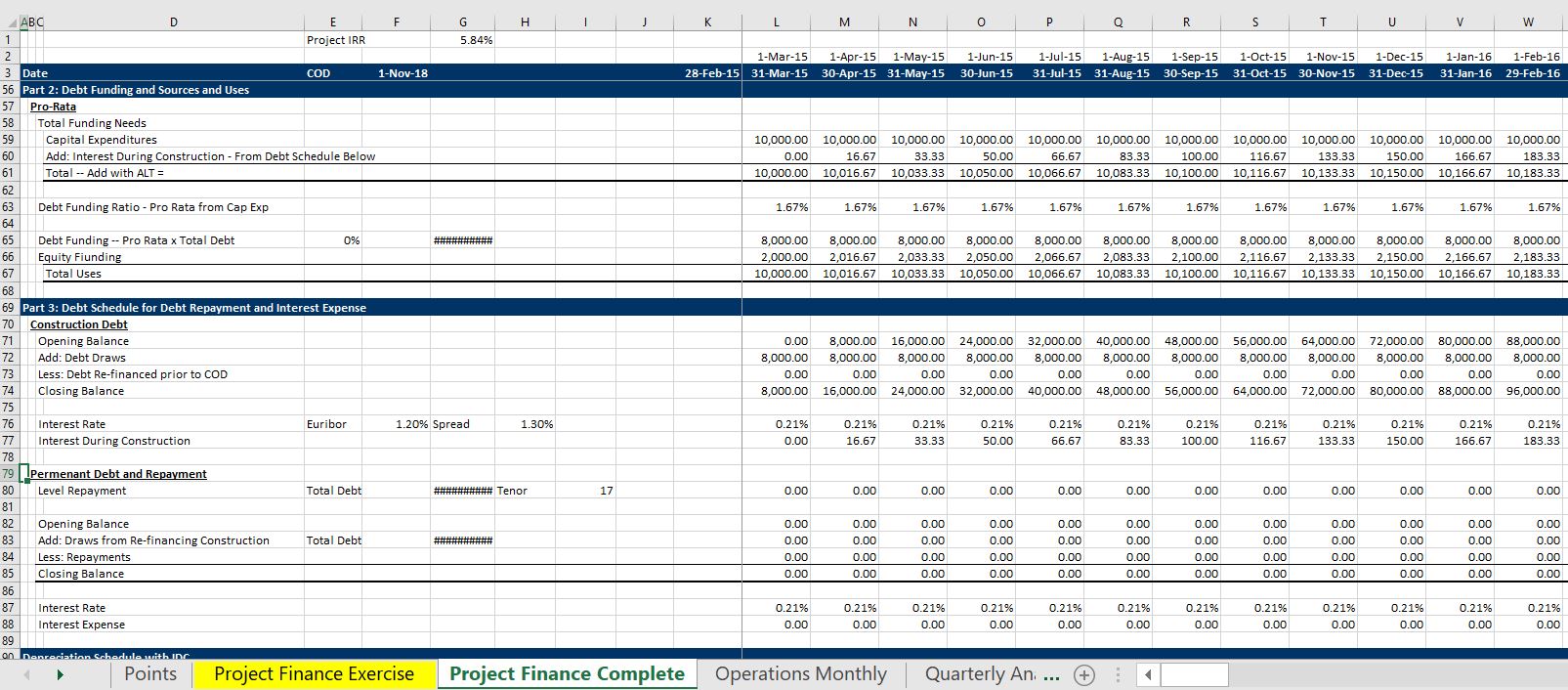Select Interest During Construction label row 77

point(114,441)
